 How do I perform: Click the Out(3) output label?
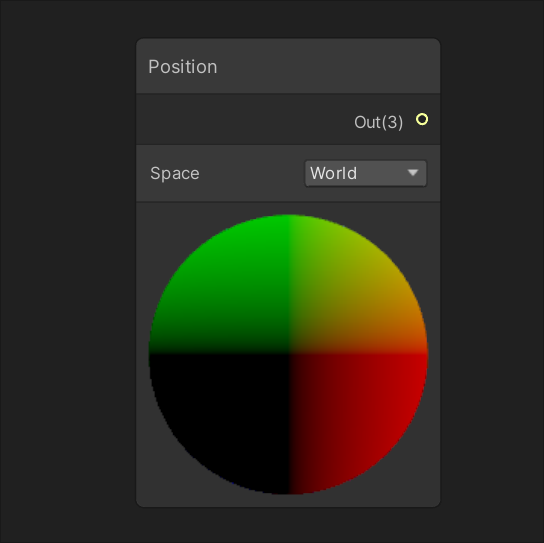[379, 122]
